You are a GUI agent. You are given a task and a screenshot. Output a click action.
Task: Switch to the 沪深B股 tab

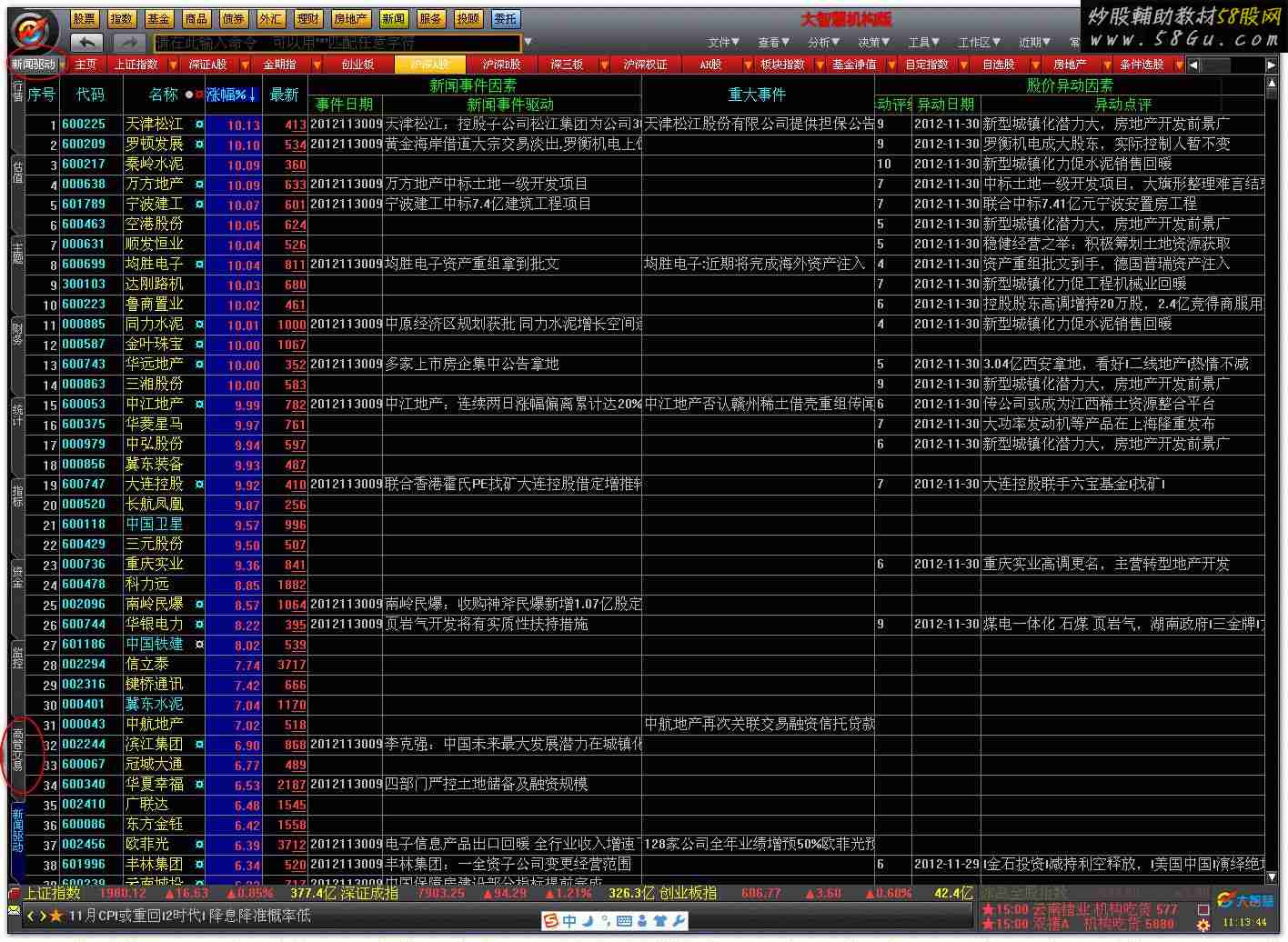coord(501,65)
